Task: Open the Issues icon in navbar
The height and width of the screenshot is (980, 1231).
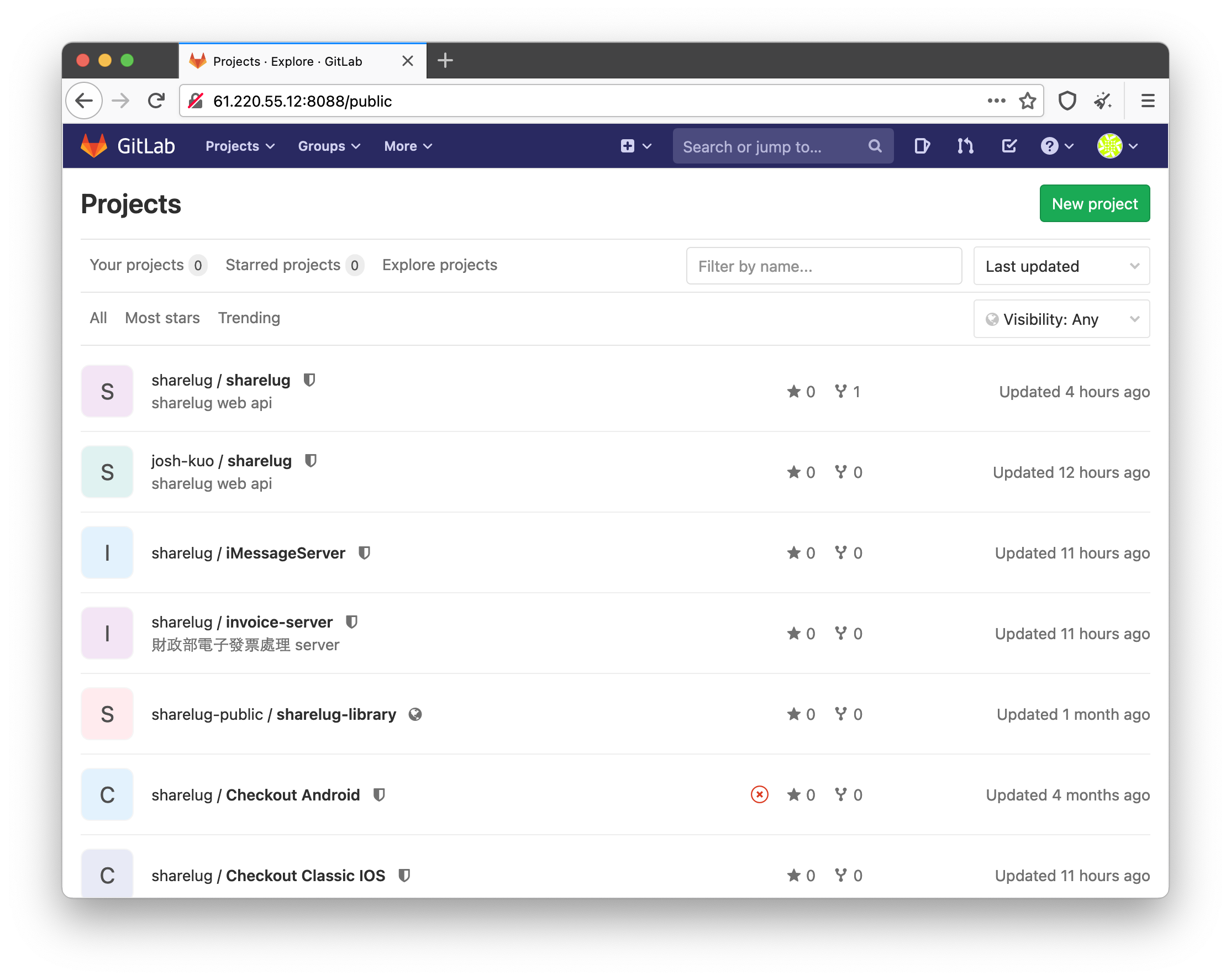Action: (922, 146)
